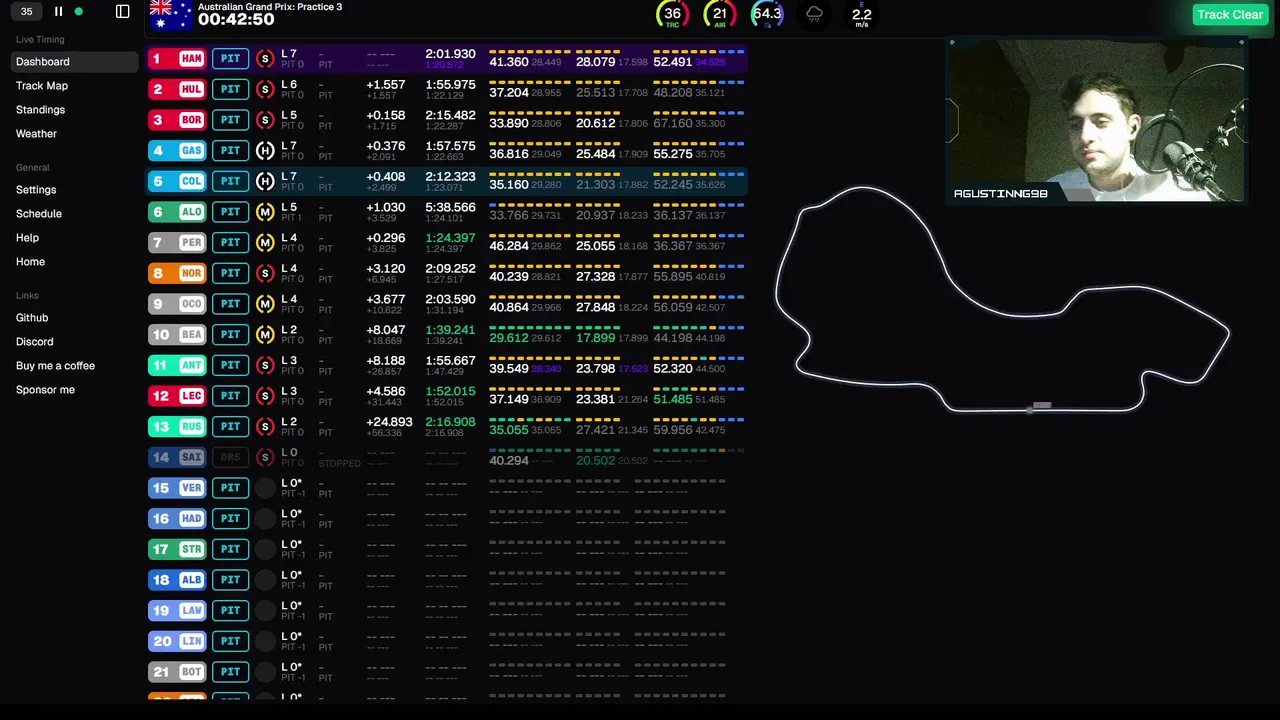Click the track temperature gauge 36
The height and width of the screenshot is (720, 1280).
pyautogui.click(x=672, y=14)
